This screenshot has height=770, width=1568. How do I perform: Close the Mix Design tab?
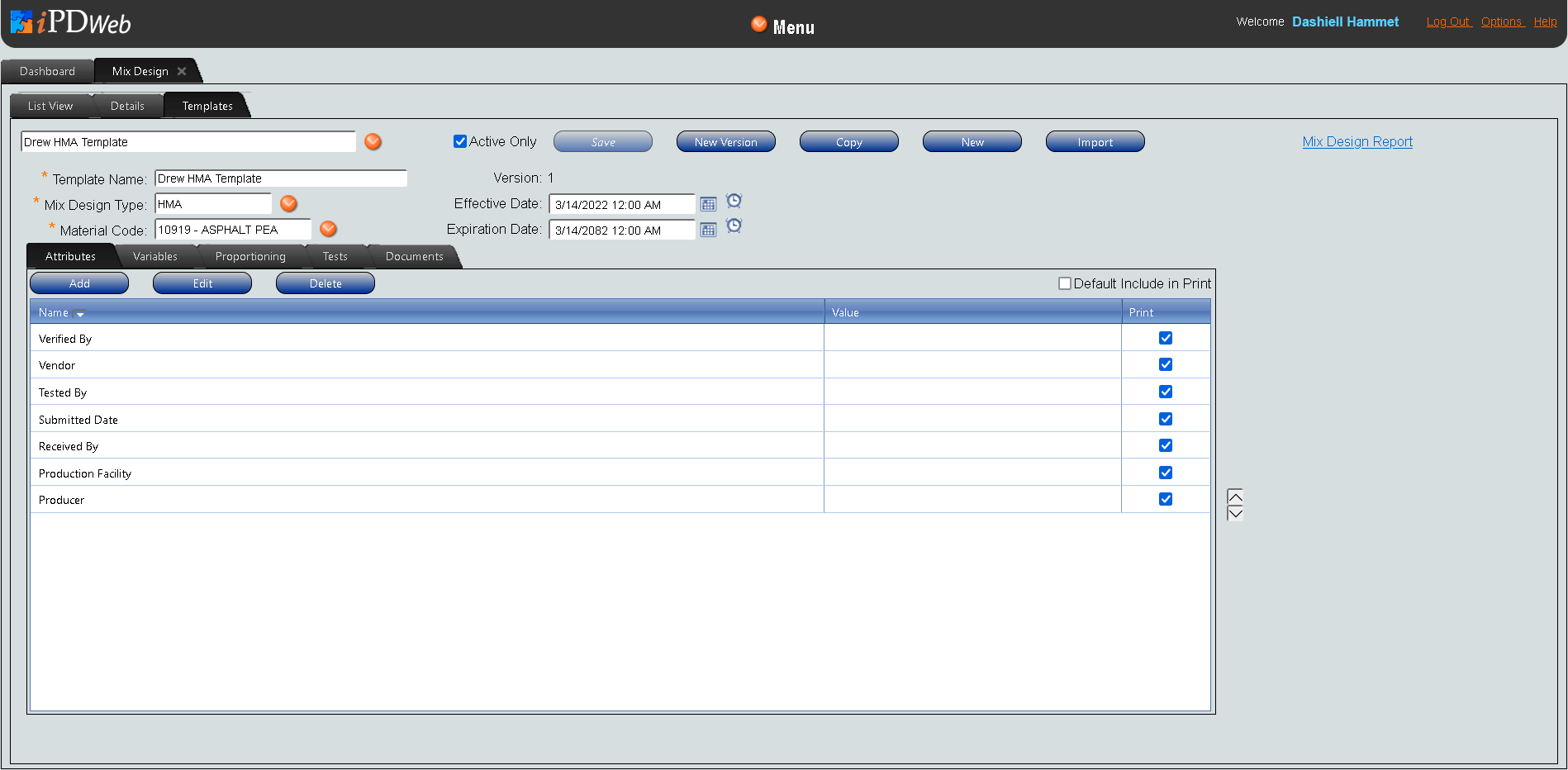point(182,72)
